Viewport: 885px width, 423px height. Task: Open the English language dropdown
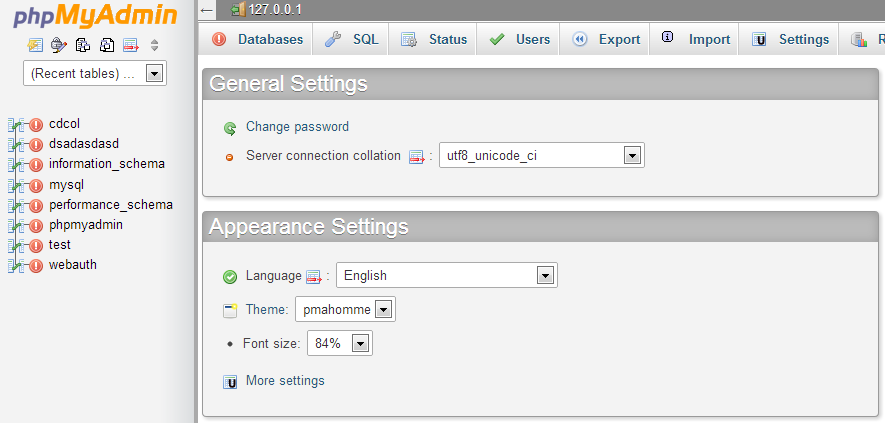point(447,275)
